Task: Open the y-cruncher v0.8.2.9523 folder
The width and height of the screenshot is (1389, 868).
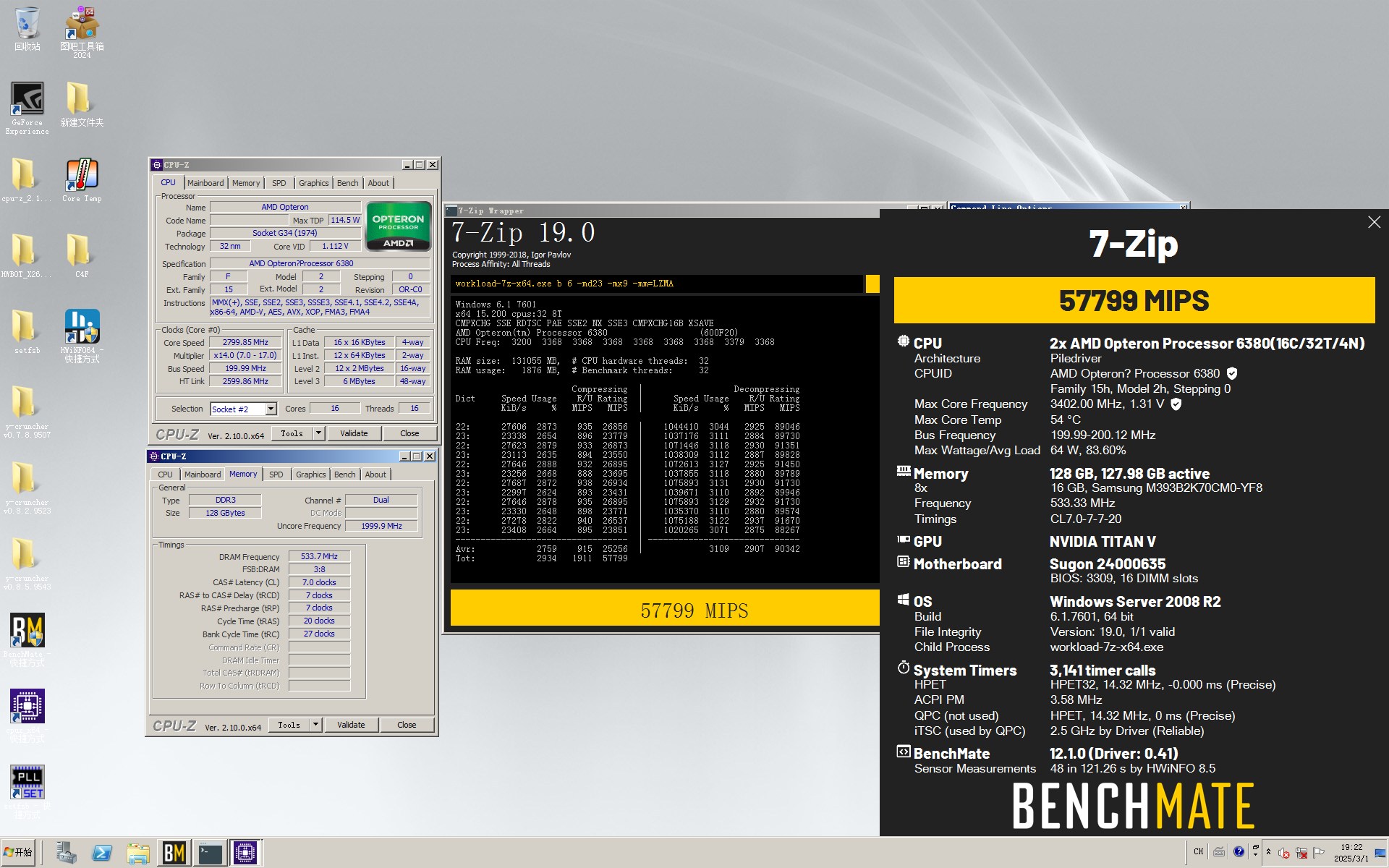Action: pyautogui.click(x=27, y=488)
